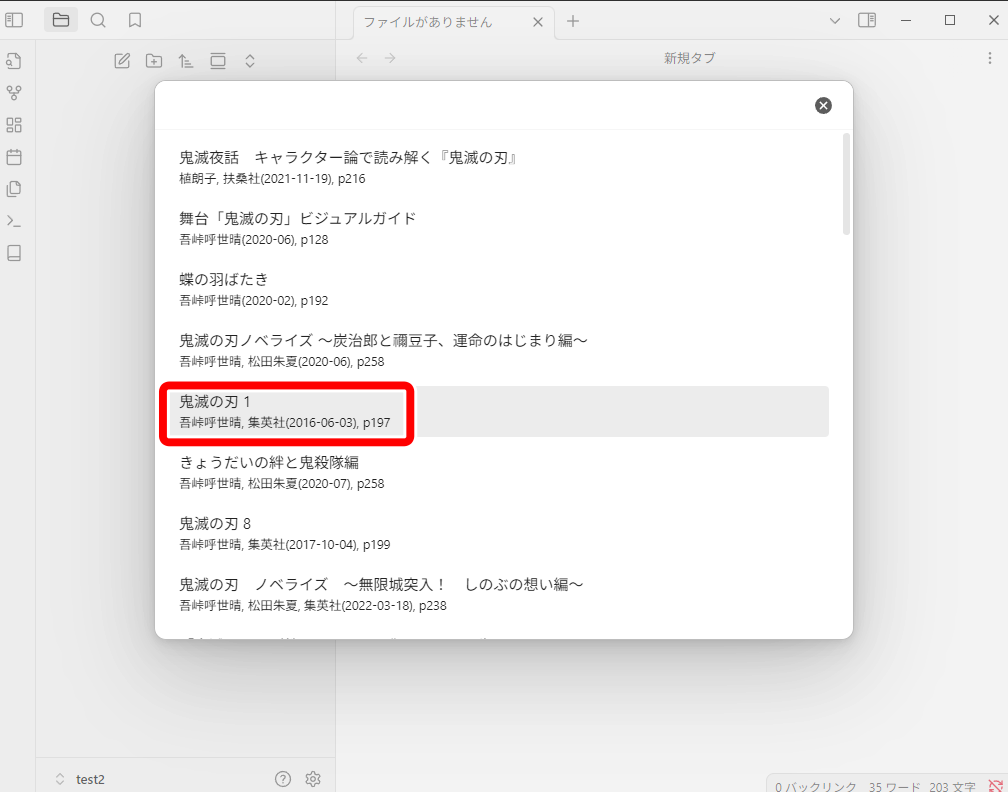Create a new note with pencil icon

coord(122,61)
